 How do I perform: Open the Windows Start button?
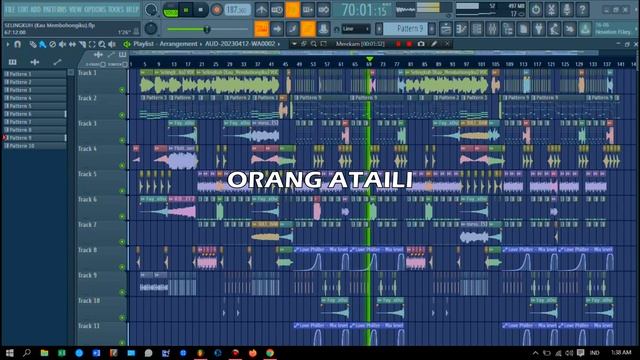pos(9,353)
